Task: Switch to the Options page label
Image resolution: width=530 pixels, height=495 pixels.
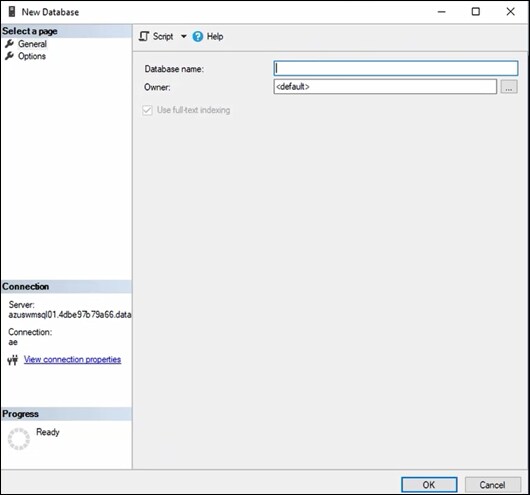Action: pyautogui.click(x=32, y=56)
